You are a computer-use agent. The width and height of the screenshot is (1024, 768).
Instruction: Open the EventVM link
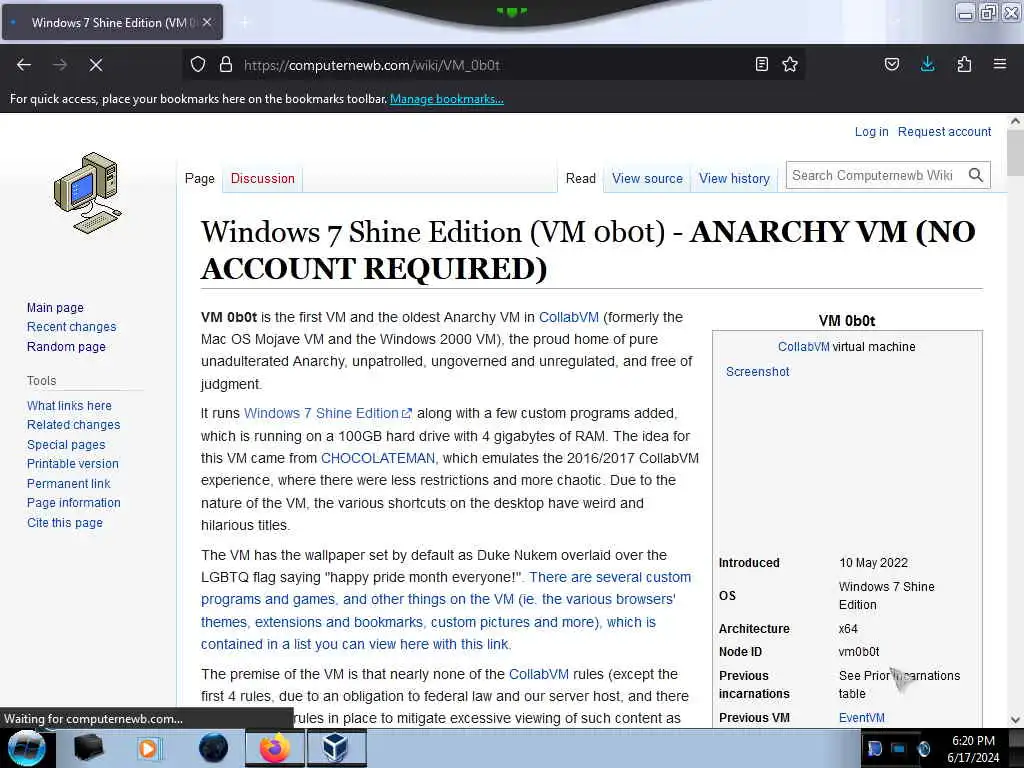click(861, 717)
